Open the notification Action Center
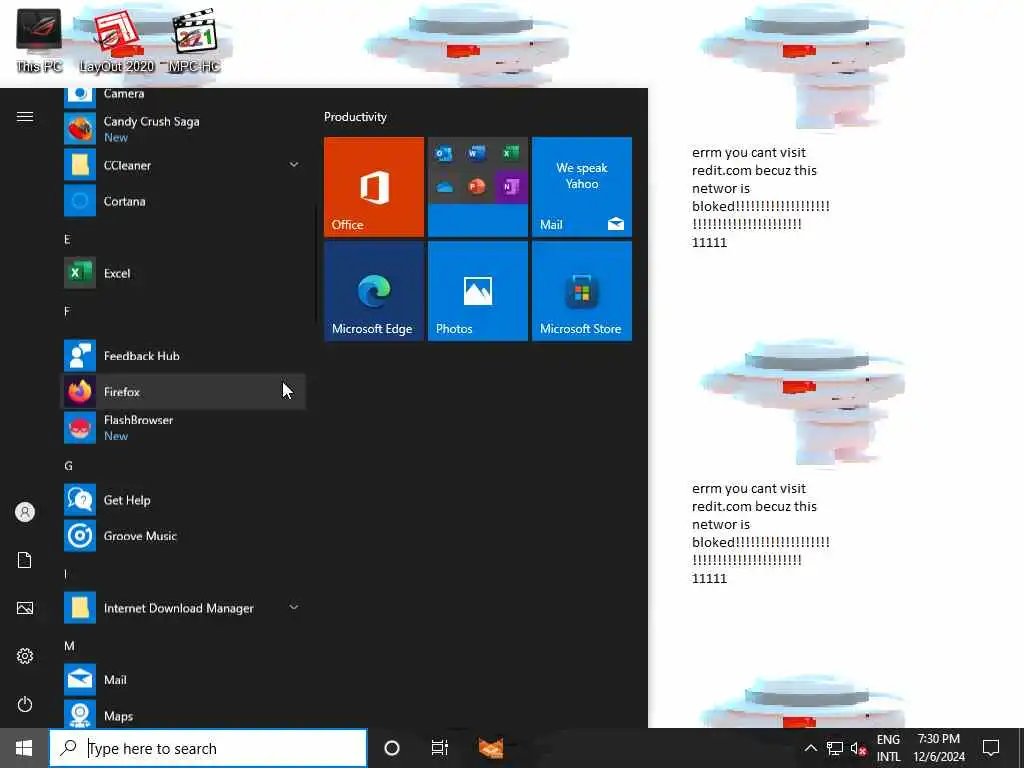 coord(991,748)
